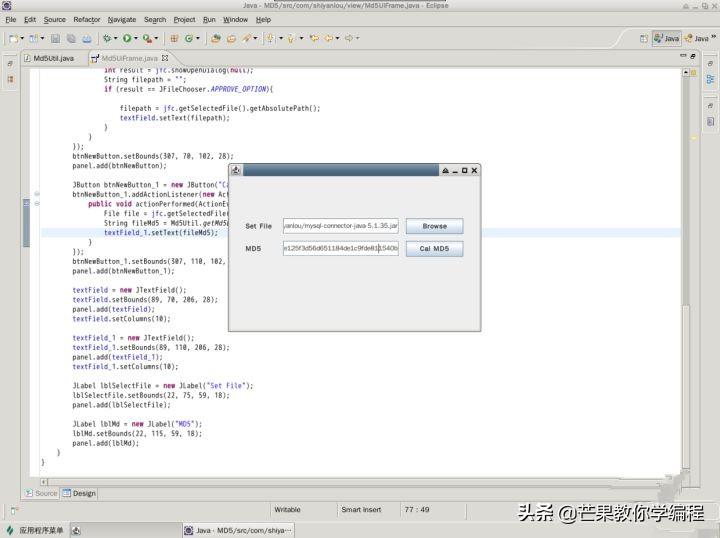The image size is (720, 538).
Task: Expand the External Tools dropdown arrow
Action: point(156,39)
